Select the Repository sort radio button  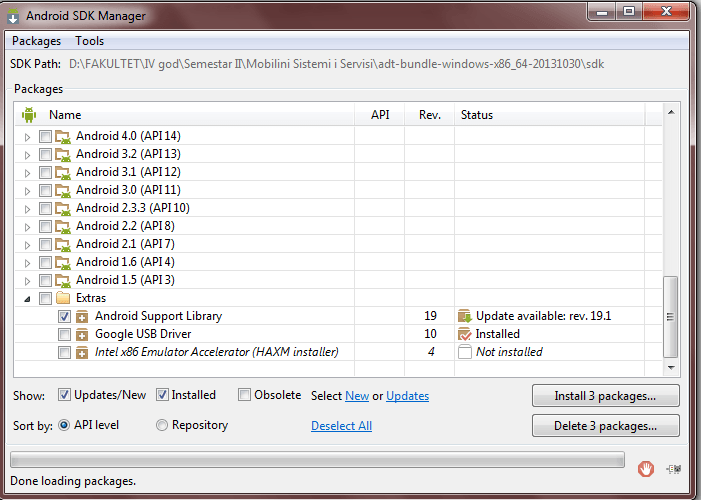tap(162, 425)
